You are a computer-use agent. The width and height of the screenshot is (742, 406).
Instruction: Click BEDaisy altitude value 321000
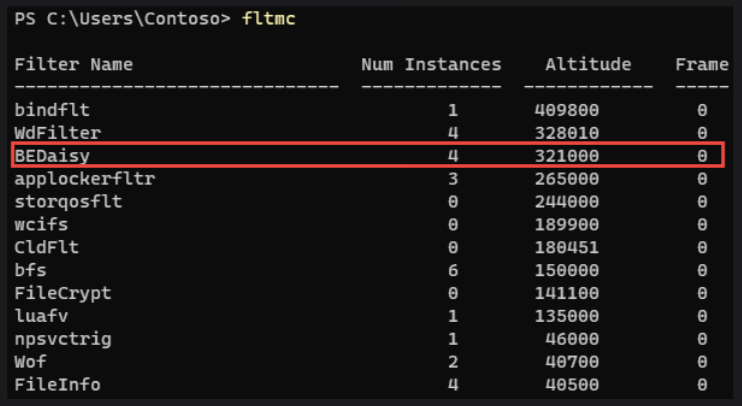567,156
